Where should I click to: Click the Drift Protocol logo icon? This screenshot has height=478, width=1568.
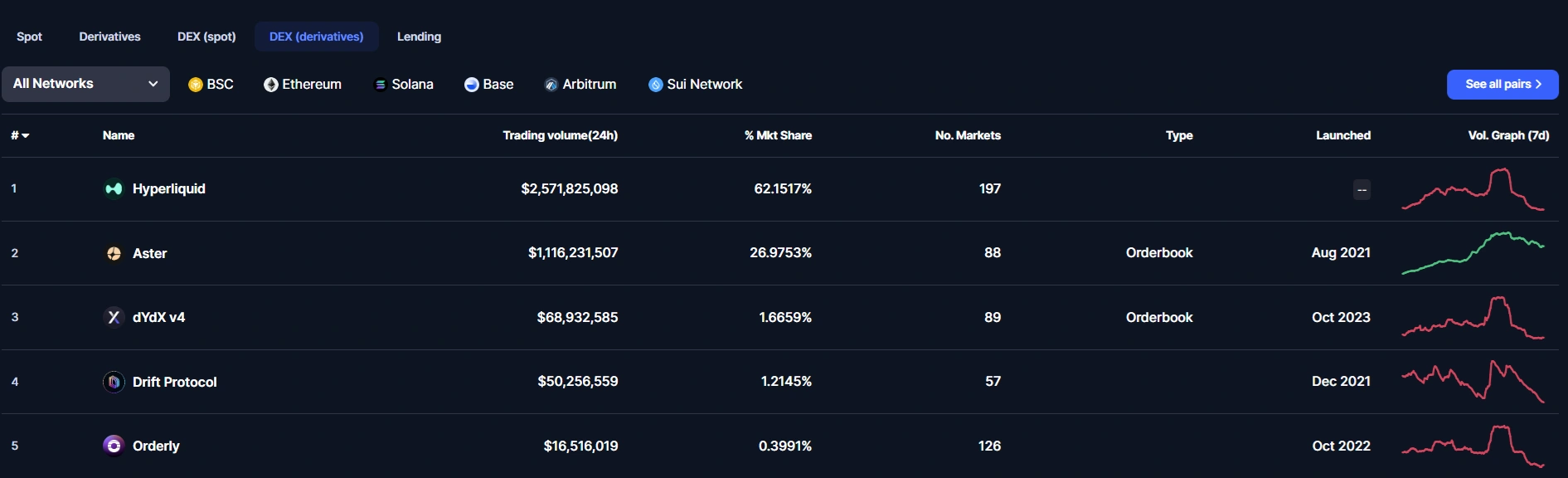[x=114, y=382]
